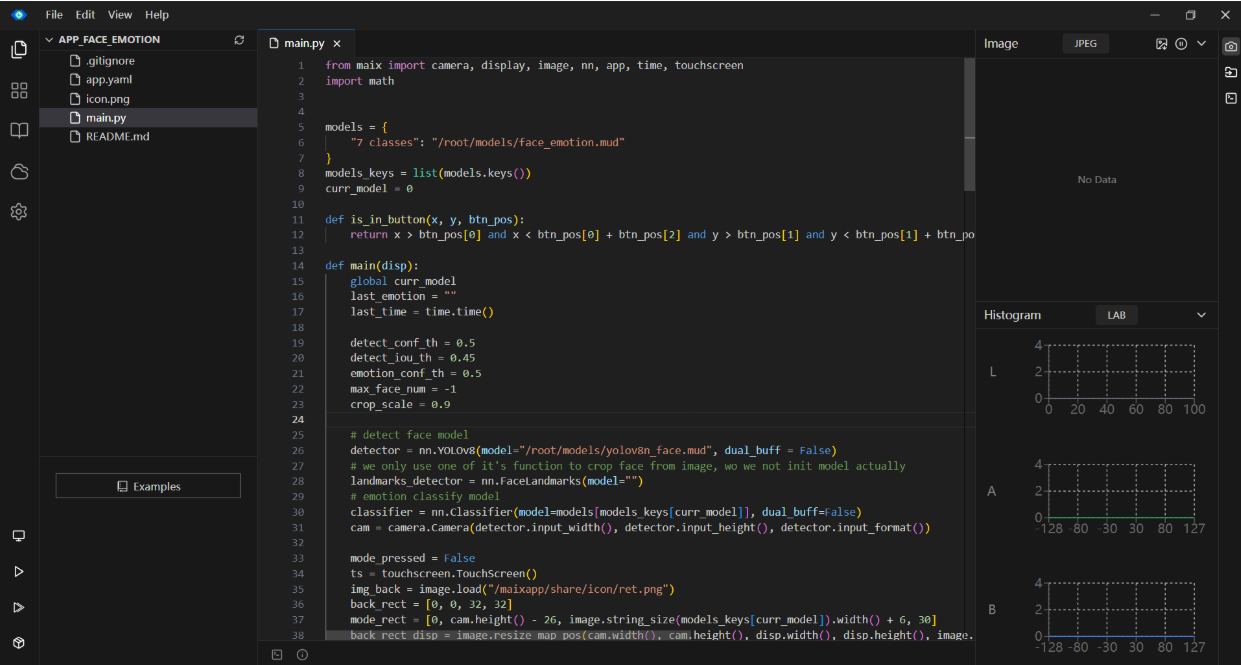1241x665 pixels.
Task: Open the cloud icon in left sidebar
Action: coord(19,172)
